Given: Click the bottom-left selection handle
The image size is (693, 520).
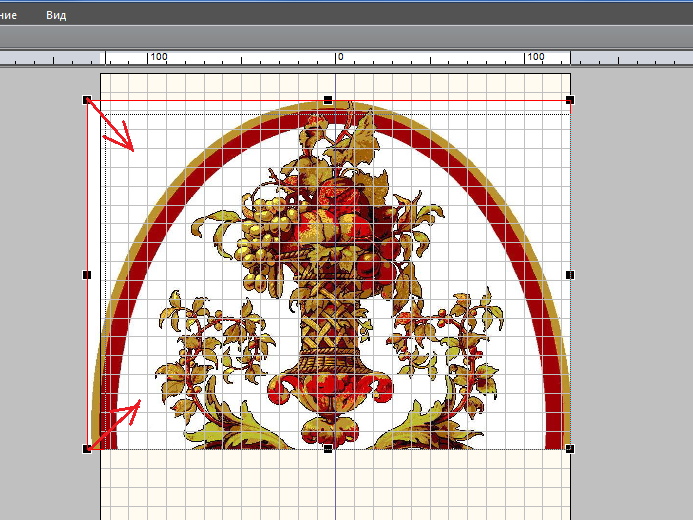Looking at the screenshot, I should (x=87, y=449).
